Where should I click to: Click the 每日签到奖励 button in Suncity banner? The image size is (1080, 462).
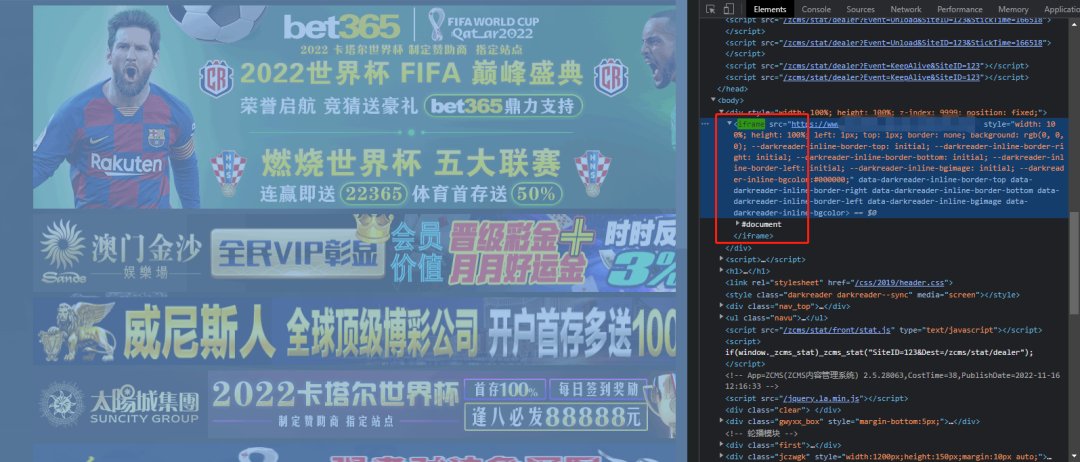599,390
